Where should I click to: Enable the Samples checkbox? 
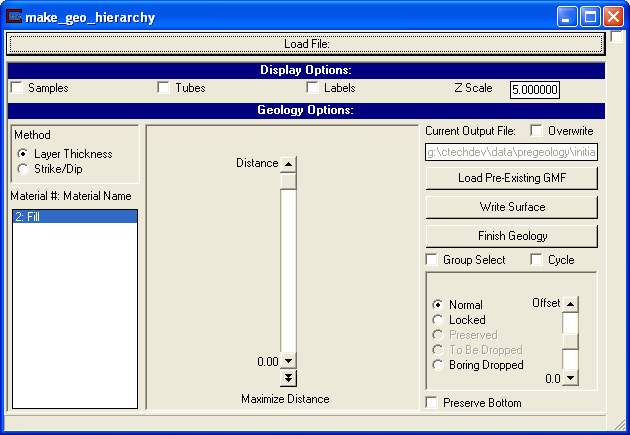coord(17,88)
